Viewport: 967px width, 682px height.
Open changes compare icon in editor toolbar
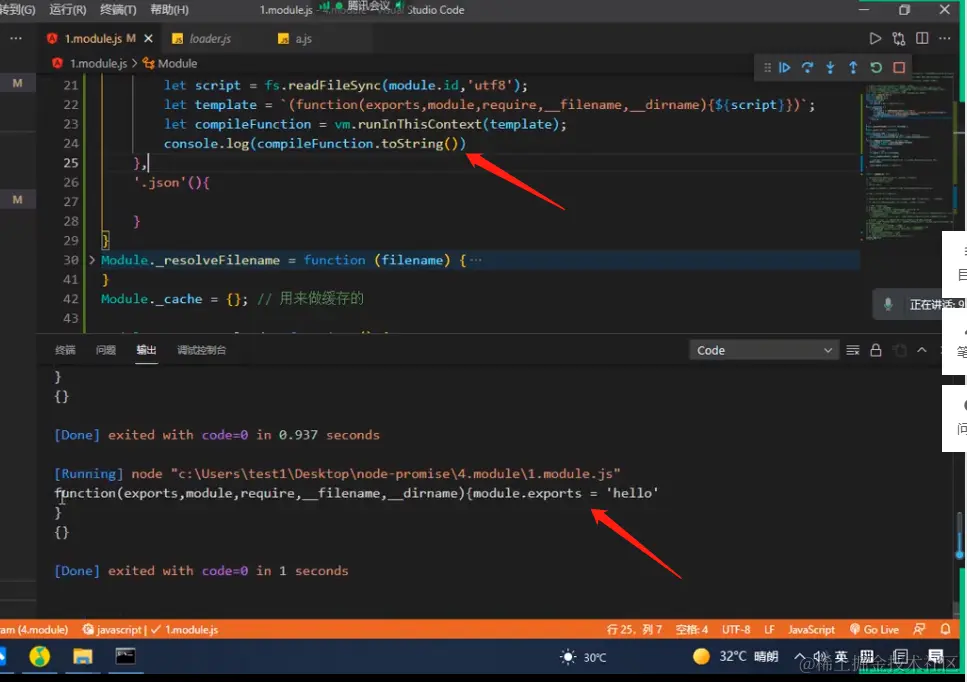pos(899,39)
